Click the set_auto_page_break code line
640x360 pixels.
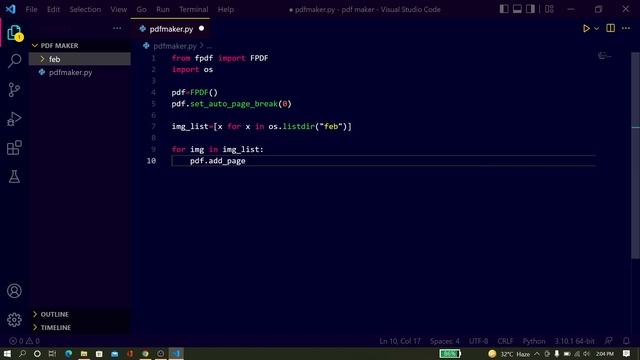[231, 104]
